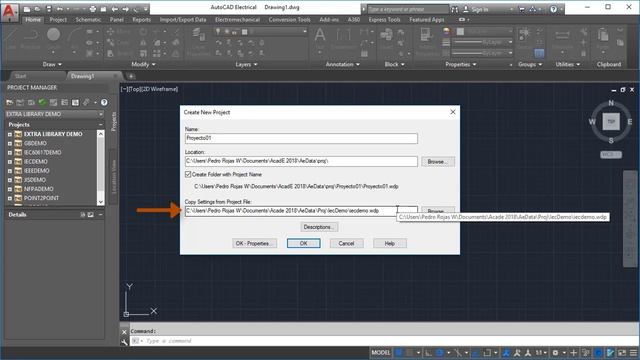
Task: Click the Open Project icon in Project Manager
Action: pyautogui.click(x=10, y=102)
